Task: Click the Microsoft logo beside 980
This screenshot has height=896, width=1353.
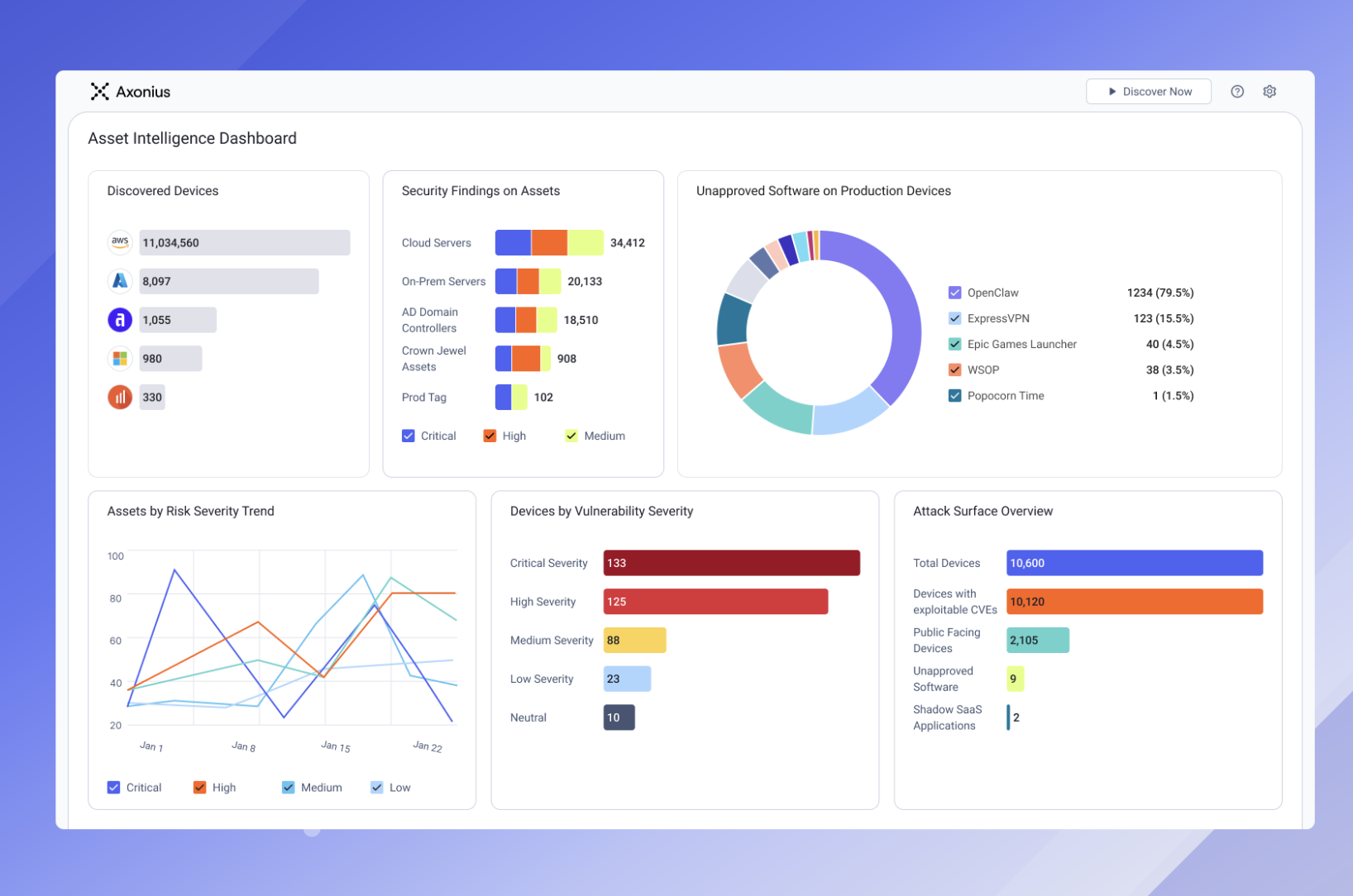Action: (x=120, y=359)
